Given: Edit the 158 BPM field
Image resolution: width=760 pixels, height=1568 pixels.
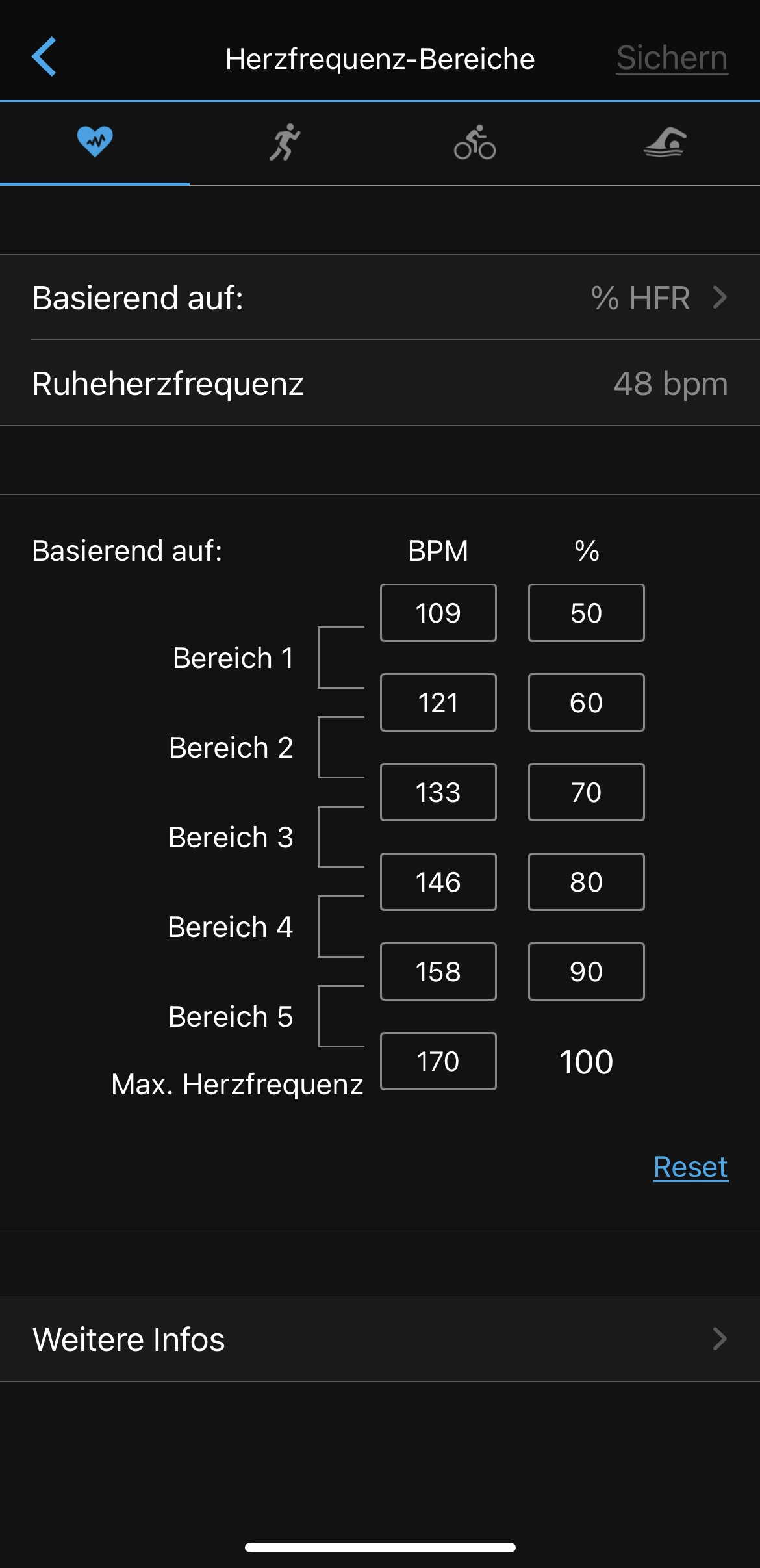Looking at the screenshot, I should [438, 971].
